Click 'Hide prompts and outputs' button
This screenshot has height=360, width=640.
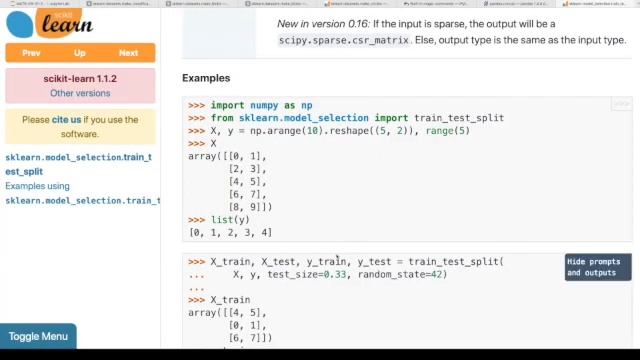coord(598,267)
